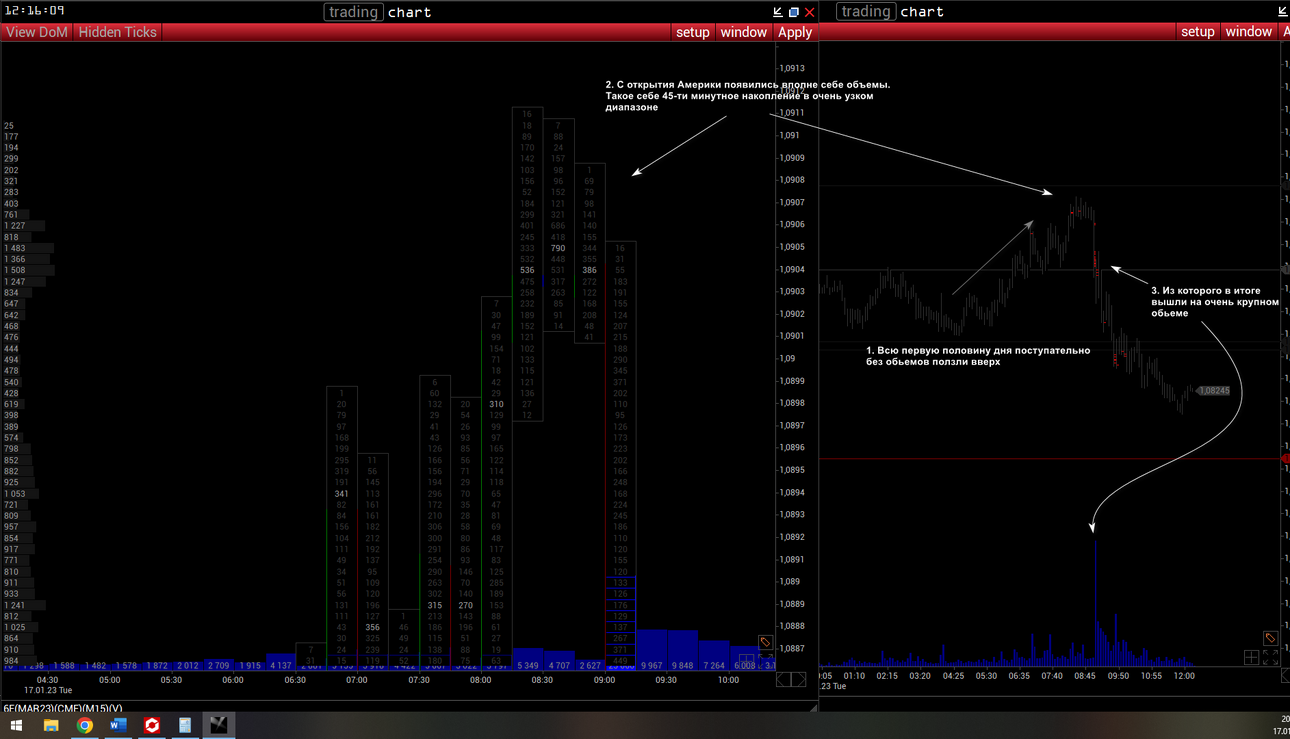The image size is (1290, 739).
Task: Enable crosshair tool in right chart window
Action: tap(1251, 657)
